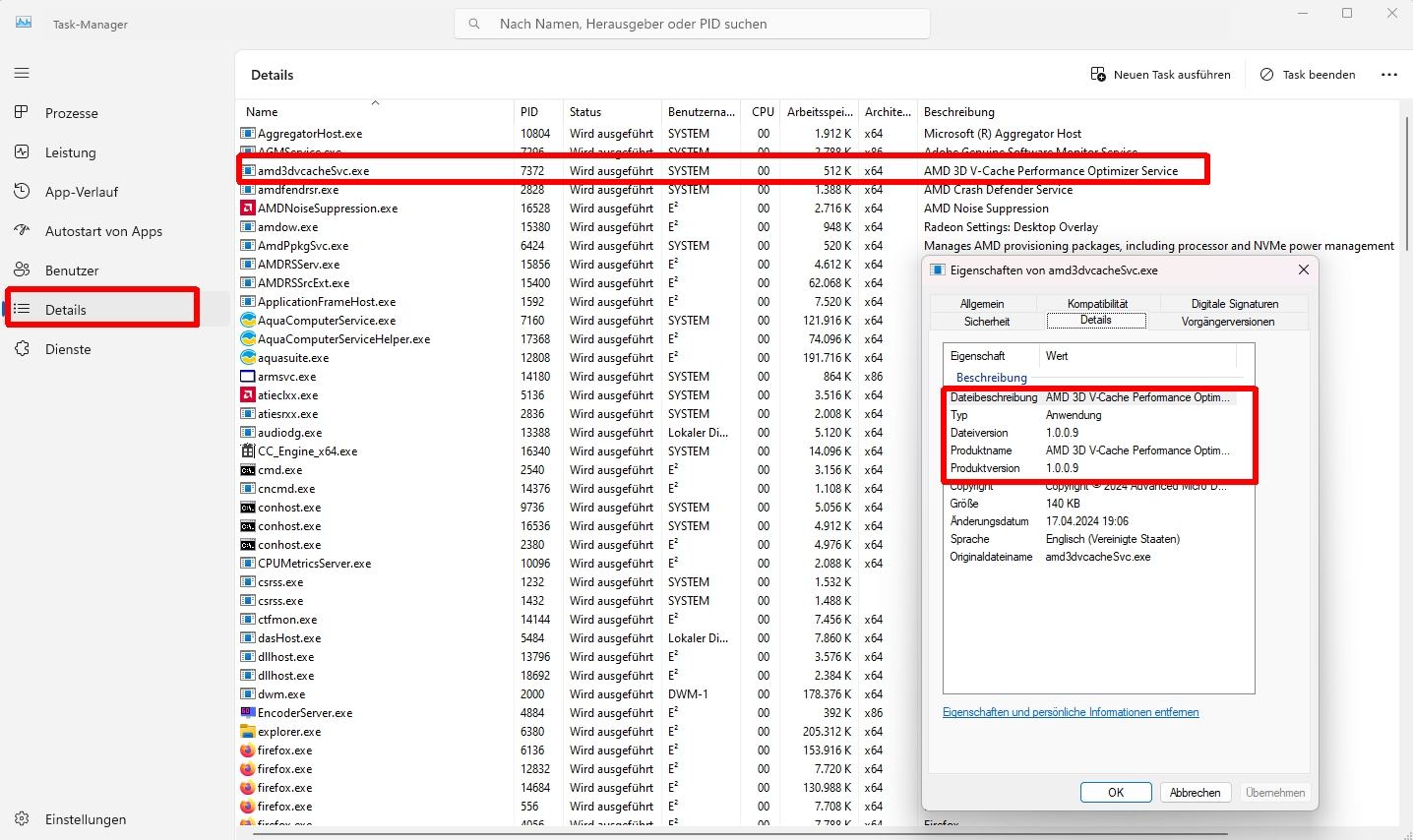Click Neuen Task ausführen
The height and width of the screenshot is (840, 1413).
[x=1161, y=75]
